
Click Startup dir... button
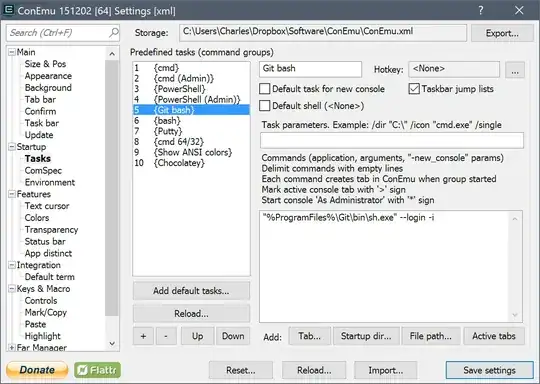[x=366, y=336]
